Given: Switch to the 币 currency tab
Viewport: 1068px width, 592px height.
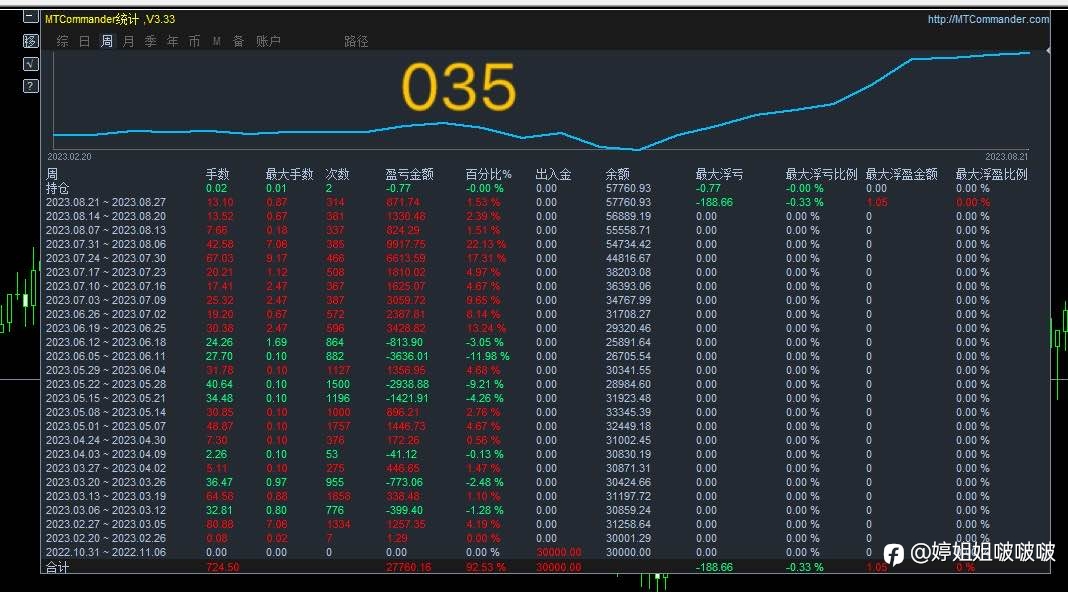Looking at the screenshot, I should point(194,42).
